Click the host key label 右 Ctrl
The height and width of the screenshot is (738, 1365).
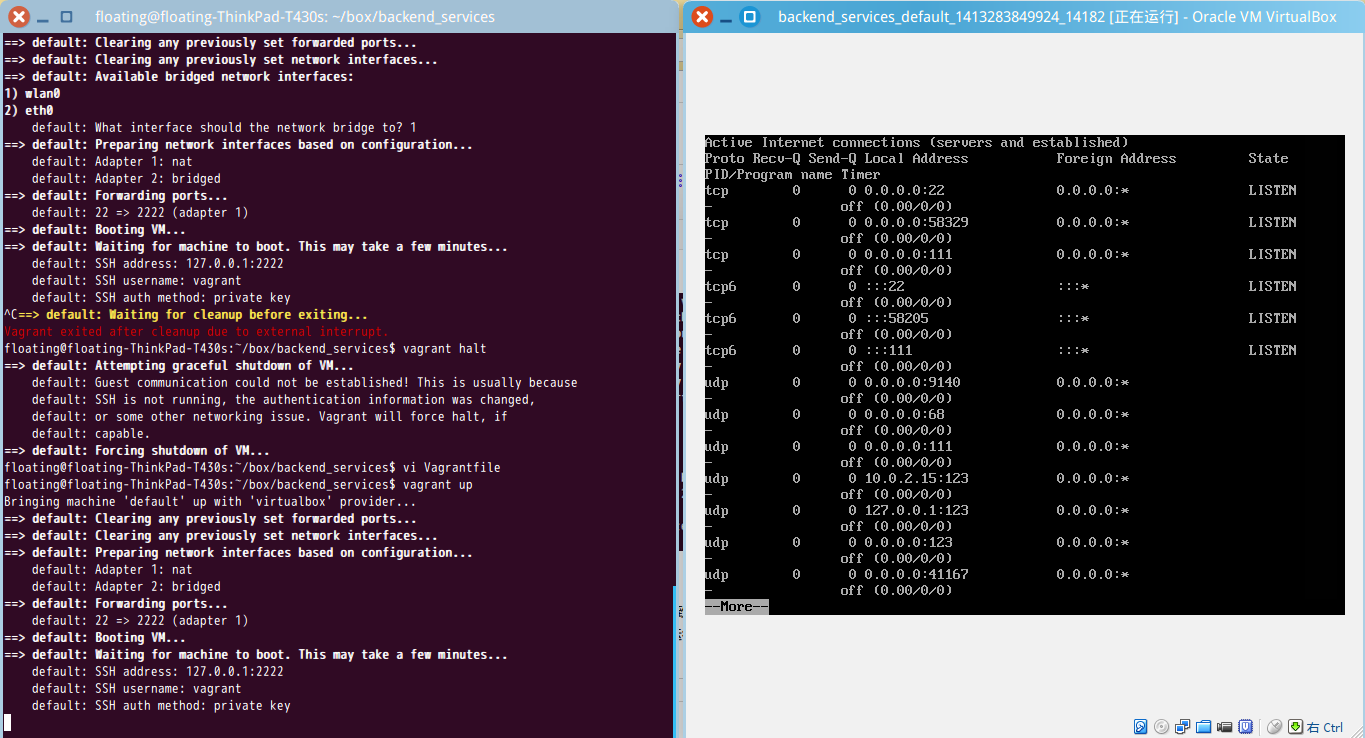click(x=1324, y=727)
